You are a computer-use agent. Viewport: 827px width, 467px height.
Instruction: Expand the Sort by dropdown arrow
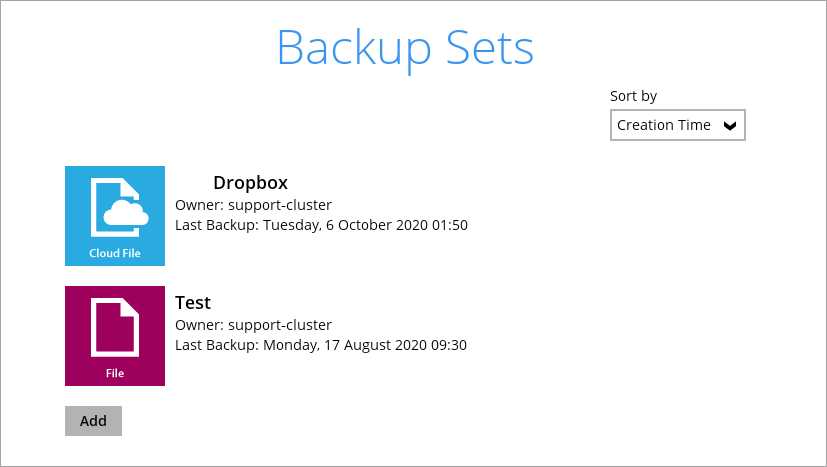point(730,126)
